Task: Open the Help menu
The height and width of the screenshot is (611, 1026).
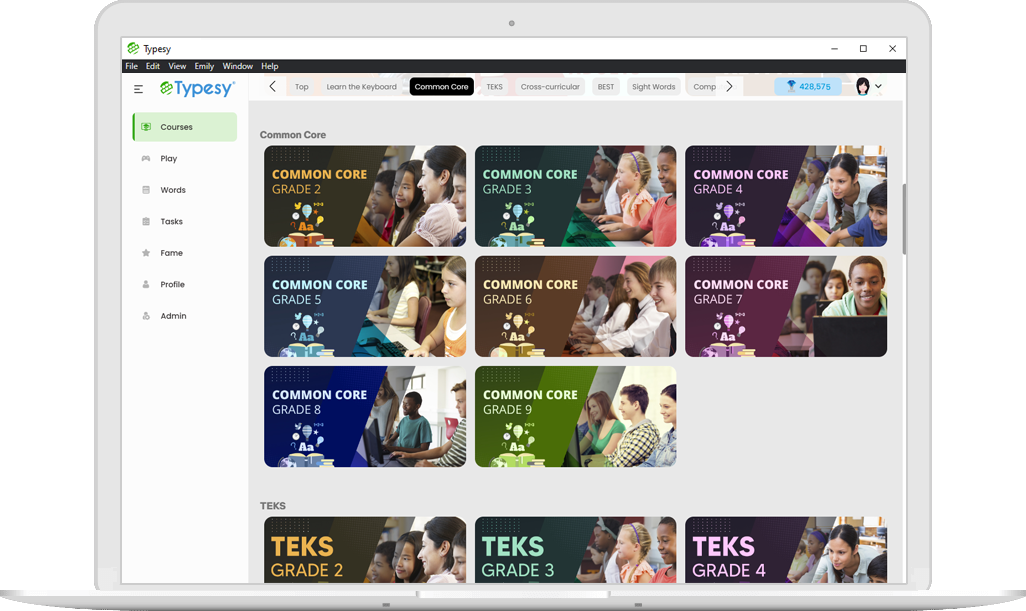Action: click(270, 66)
